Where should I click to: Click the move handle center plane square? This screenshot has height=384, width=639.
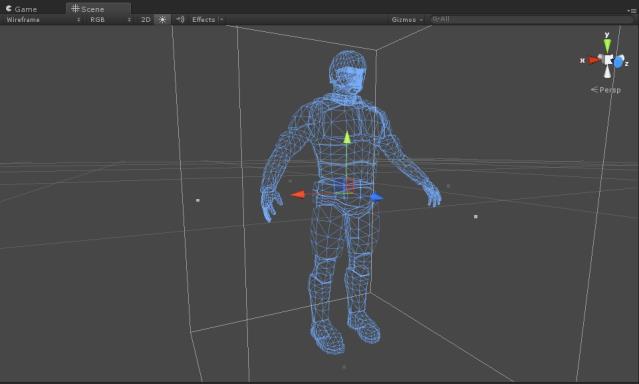tap(344, 185)
